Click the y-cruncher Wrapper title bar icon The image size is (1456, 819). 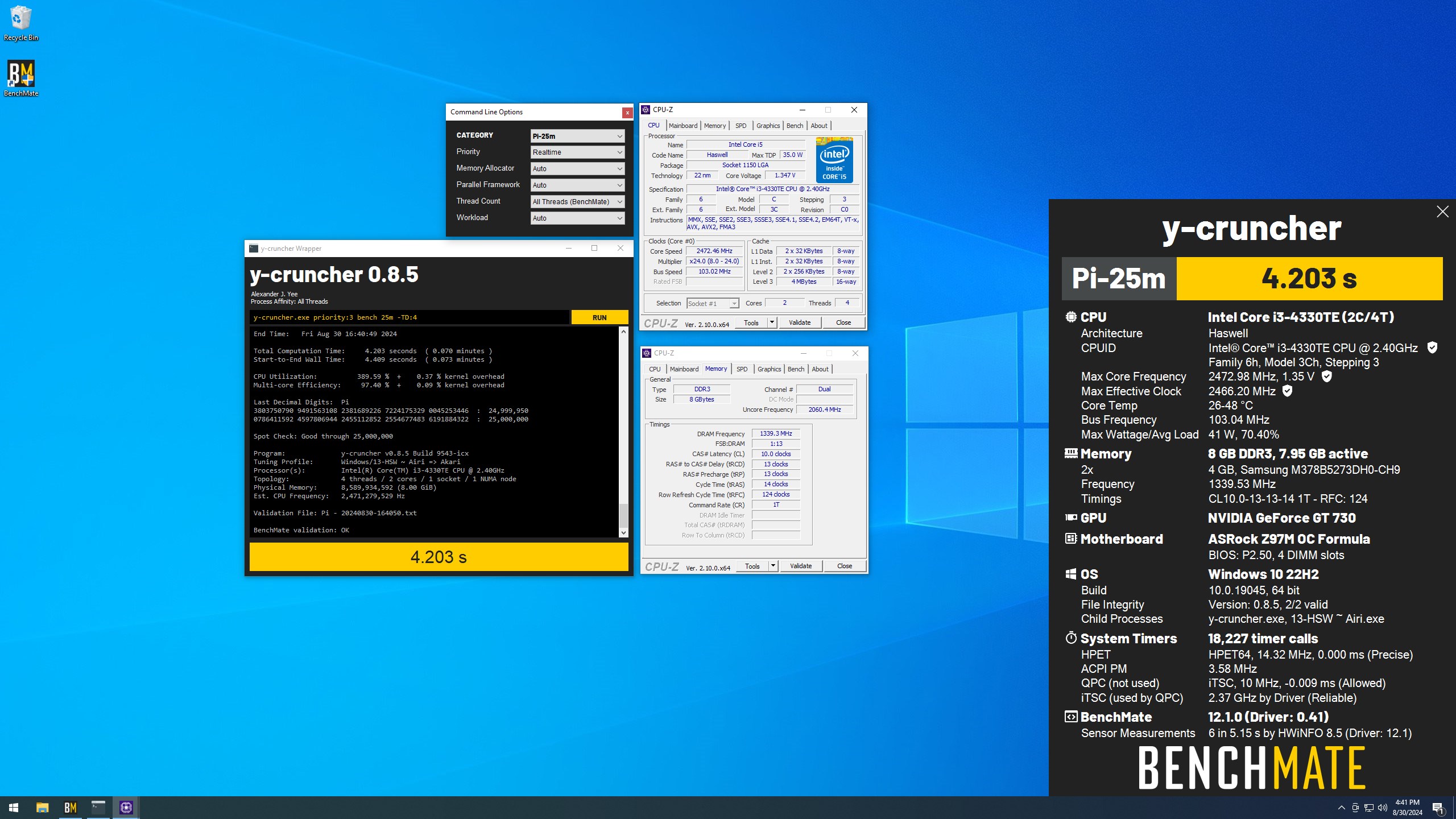tap(254, 249)
